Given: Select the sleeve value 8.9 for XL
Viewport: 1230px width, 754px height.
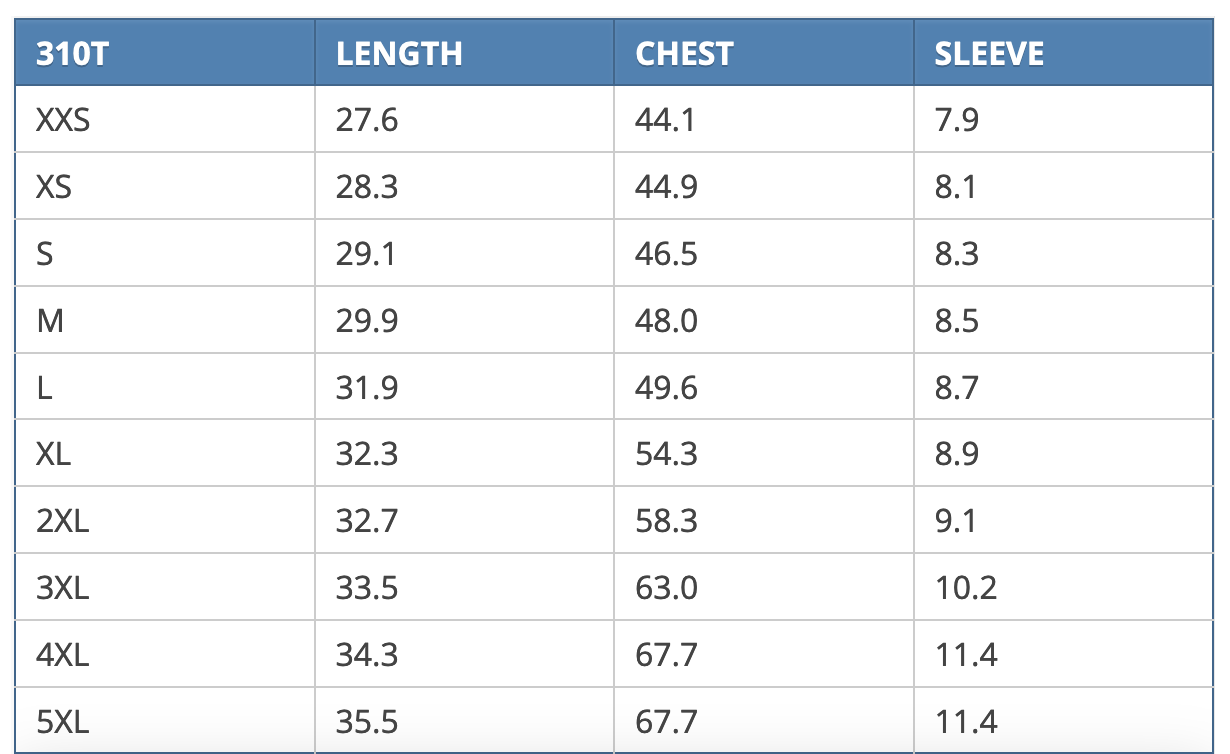Looking at the screenshot, I should pos(957,454).
